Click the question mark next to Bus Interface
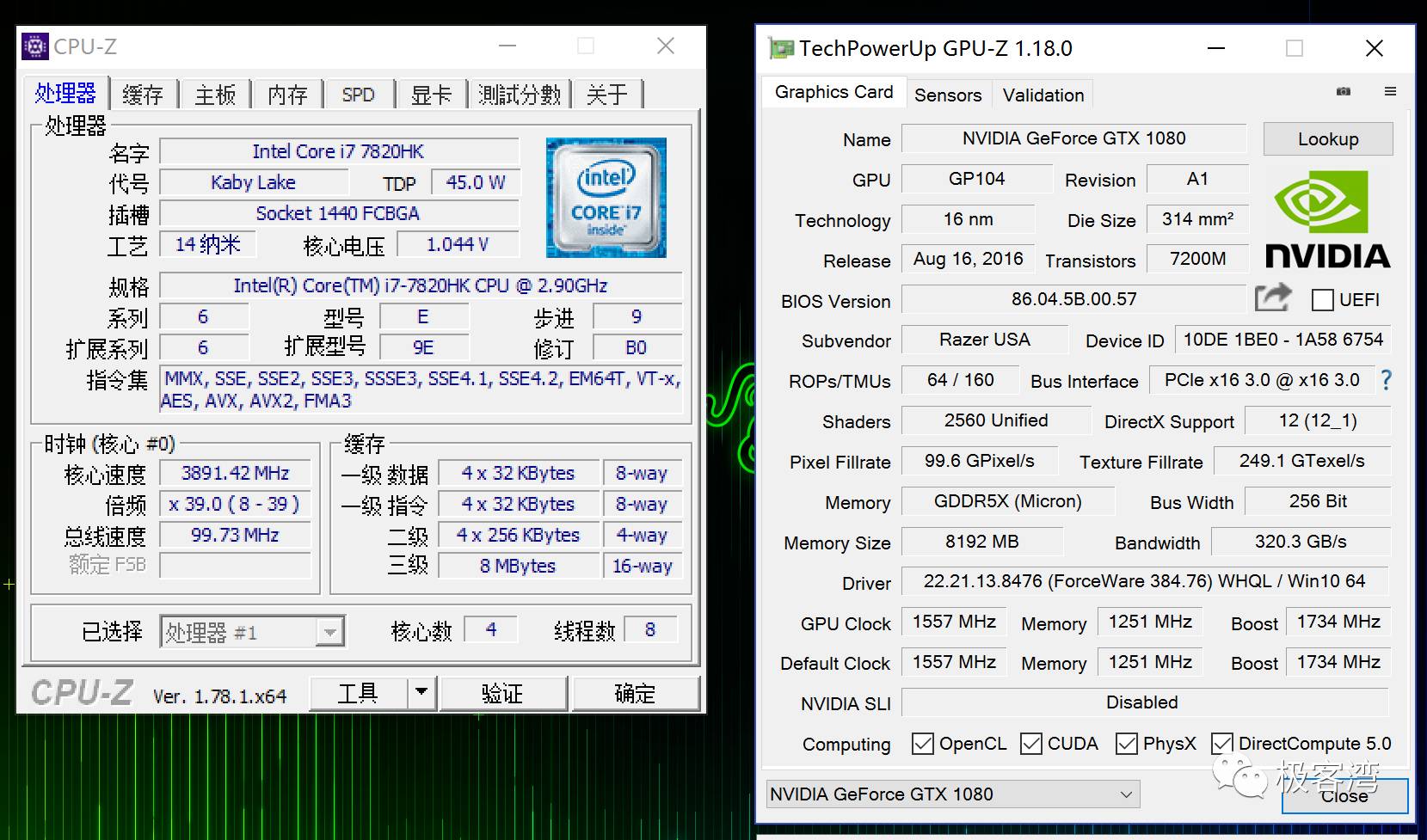The height and width of the screenshot is (840, 1427). [x=1387, y=379]
